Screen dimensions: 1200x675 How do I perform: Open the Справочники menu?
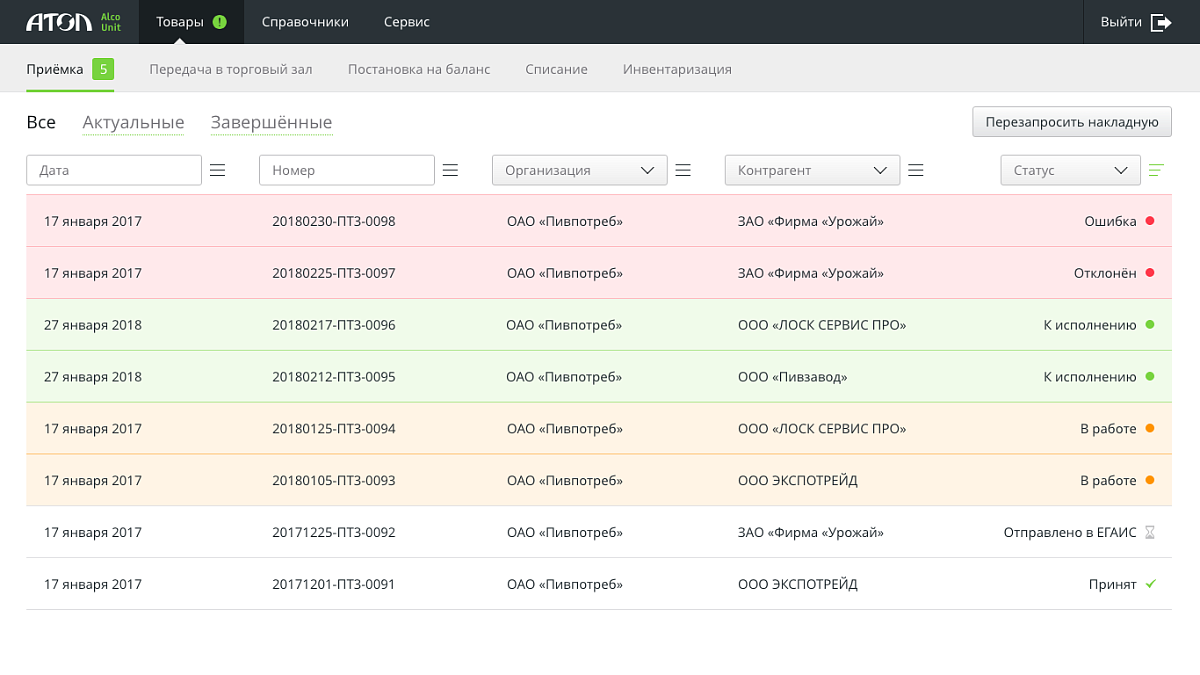click(305, 22)
